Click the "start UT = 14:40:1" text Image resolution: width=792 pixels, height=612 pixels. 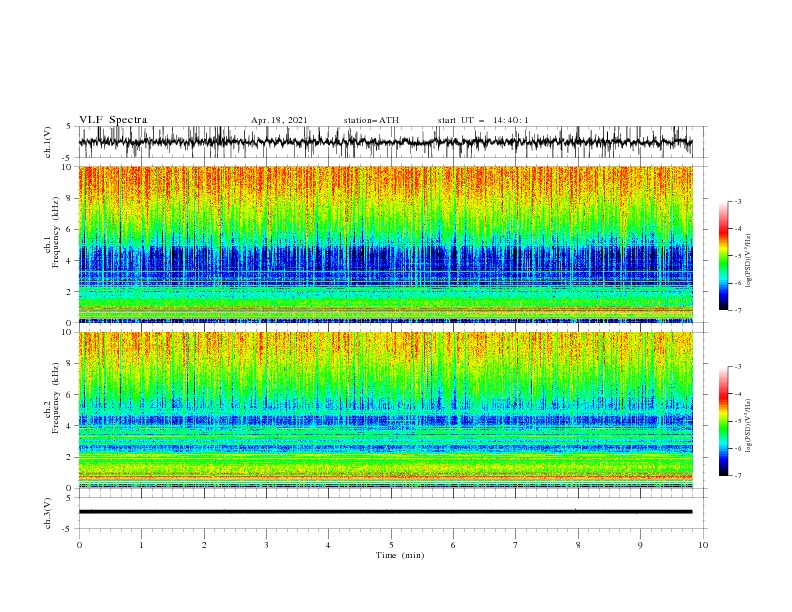(483, 120)
